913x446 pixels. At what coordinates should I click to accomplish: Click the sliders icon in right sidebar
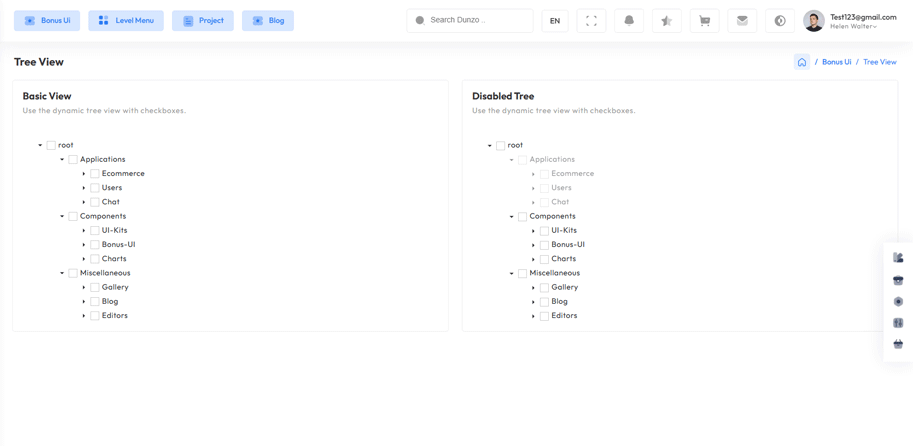pos(898,323)
